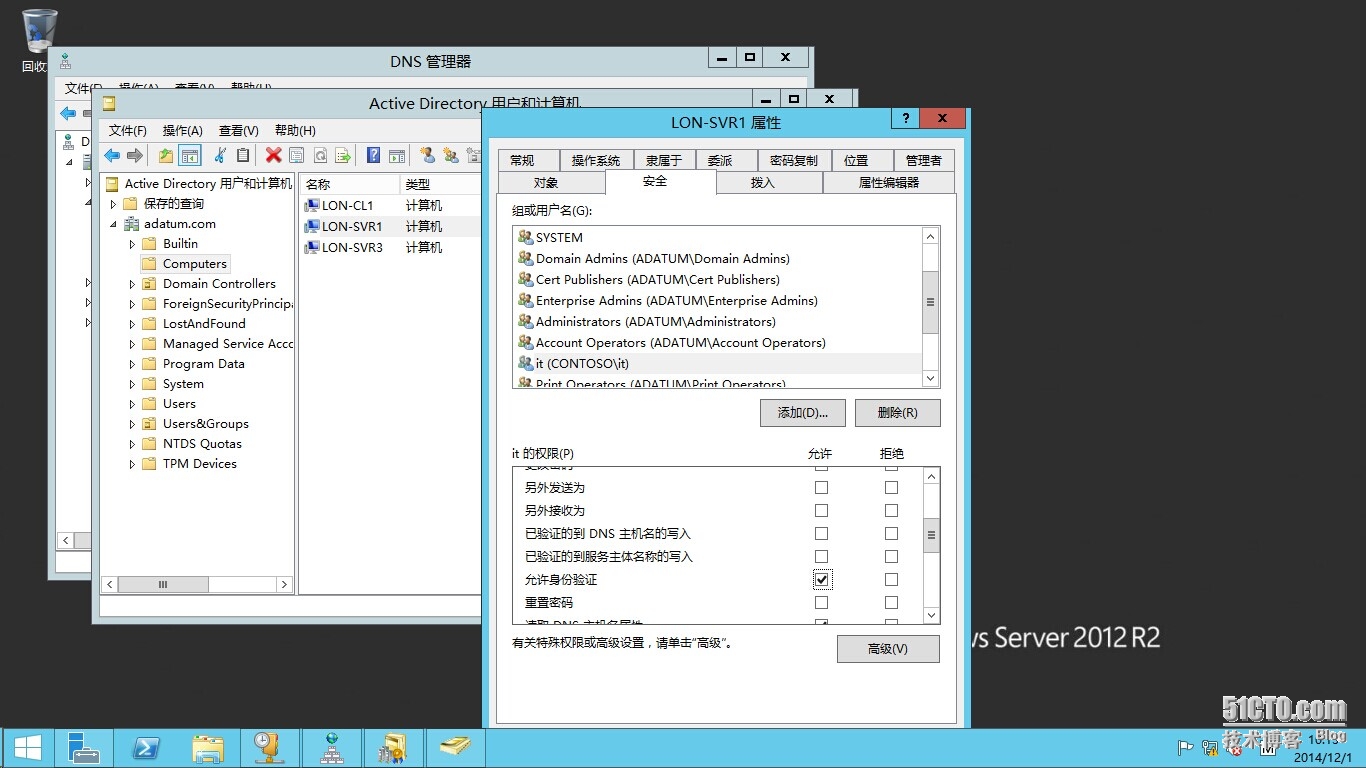Click right arrow of AD tree horizontal scrollbar

click(x=284, y=584)
